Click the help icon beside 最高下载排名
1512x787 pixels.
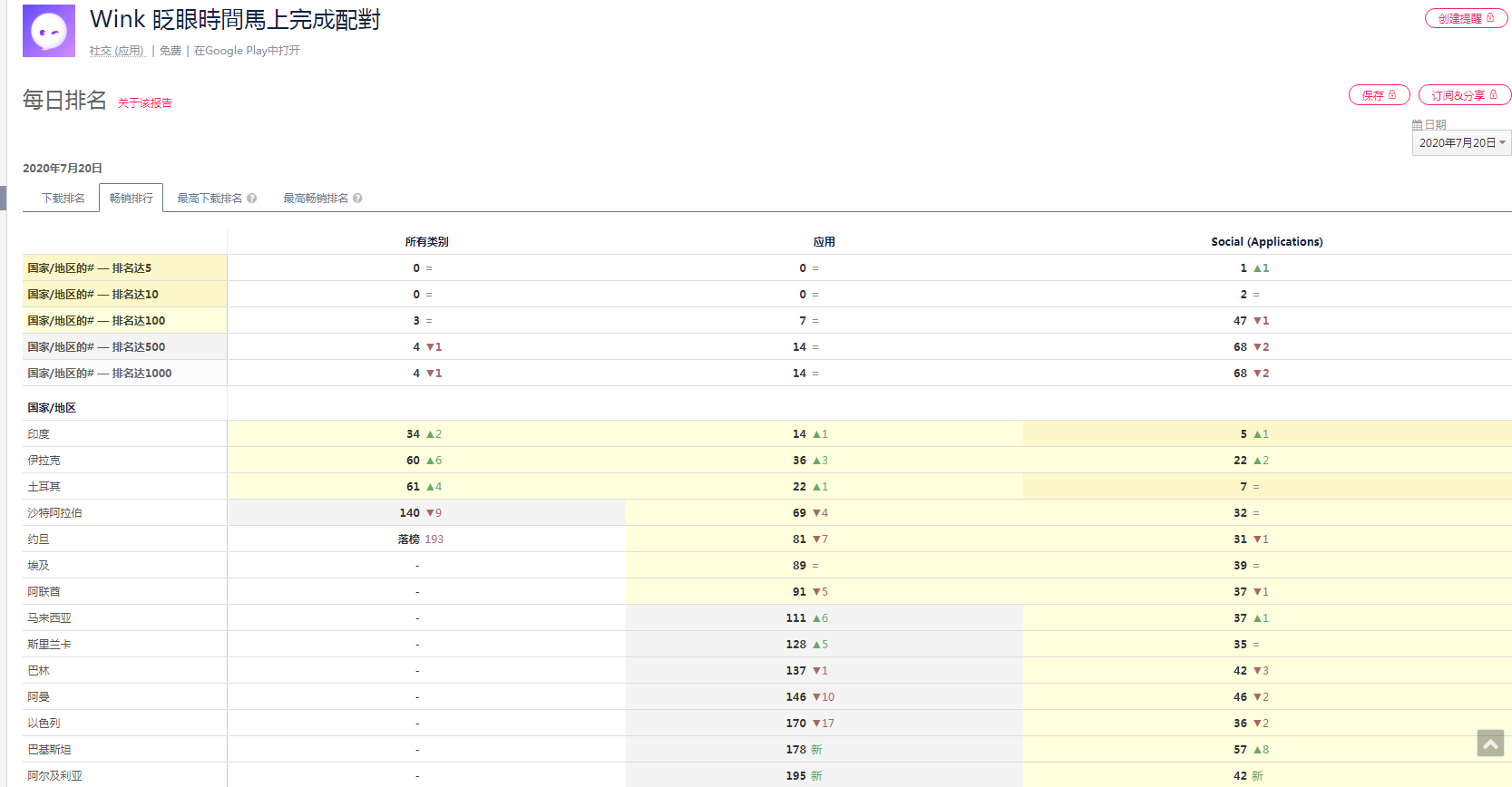[x=252, y=199]
